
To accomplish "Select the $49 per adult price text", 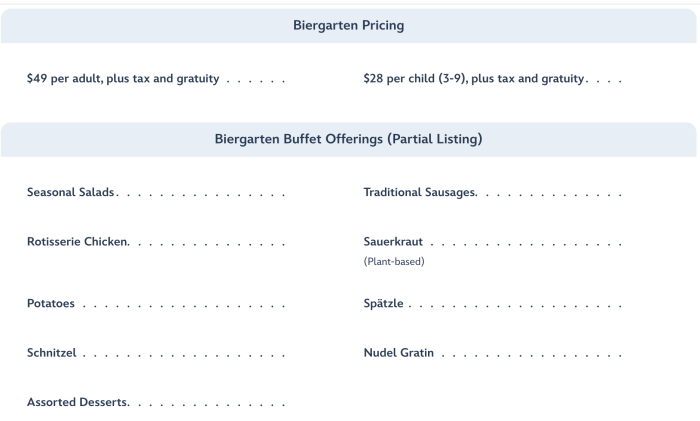I will tap(122, 79).
